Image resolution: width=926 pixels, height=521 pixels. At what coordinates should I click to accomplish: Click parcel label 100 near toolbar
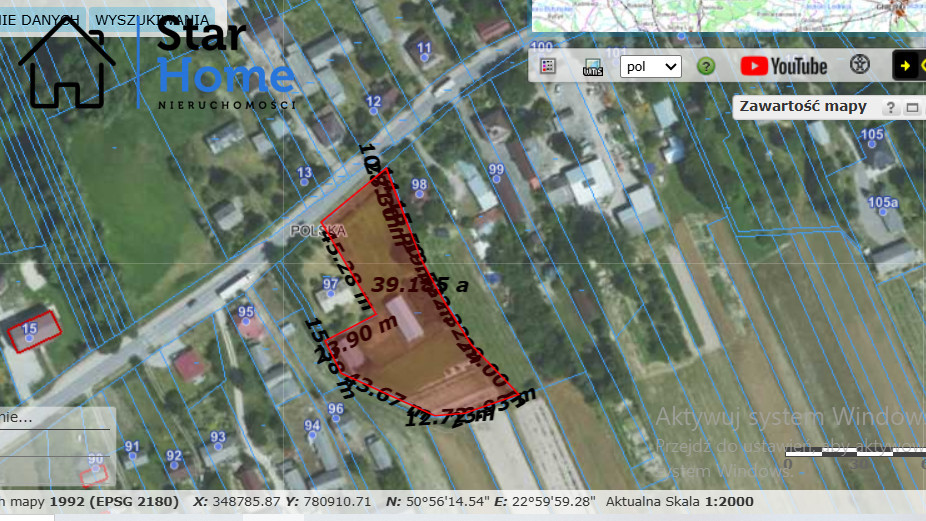[x=542, y=46]
